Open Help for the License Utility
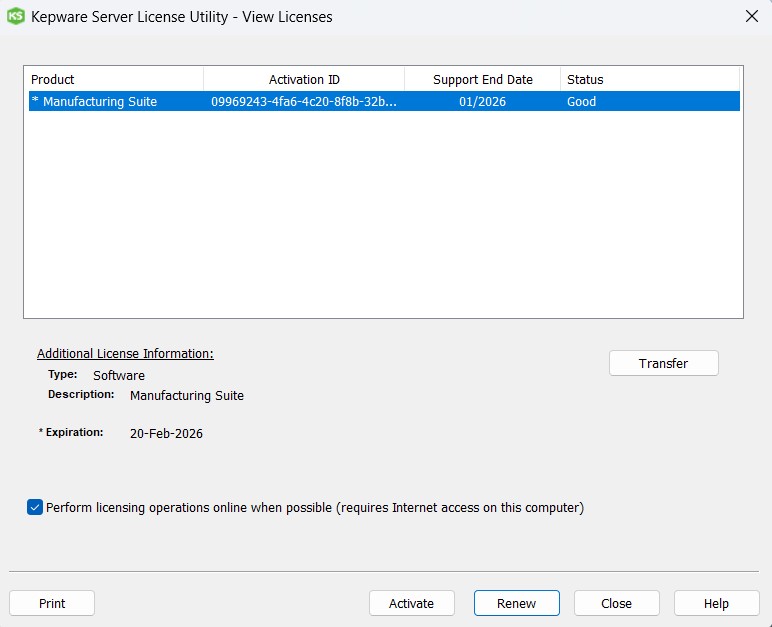Screen dimensions: 772x627 716,603
